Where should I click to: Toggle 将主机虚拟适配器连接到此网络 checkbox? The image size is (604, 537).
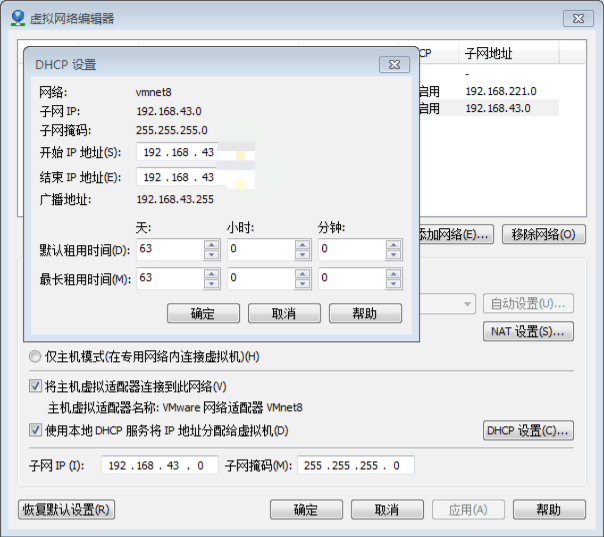coord(36,386)
